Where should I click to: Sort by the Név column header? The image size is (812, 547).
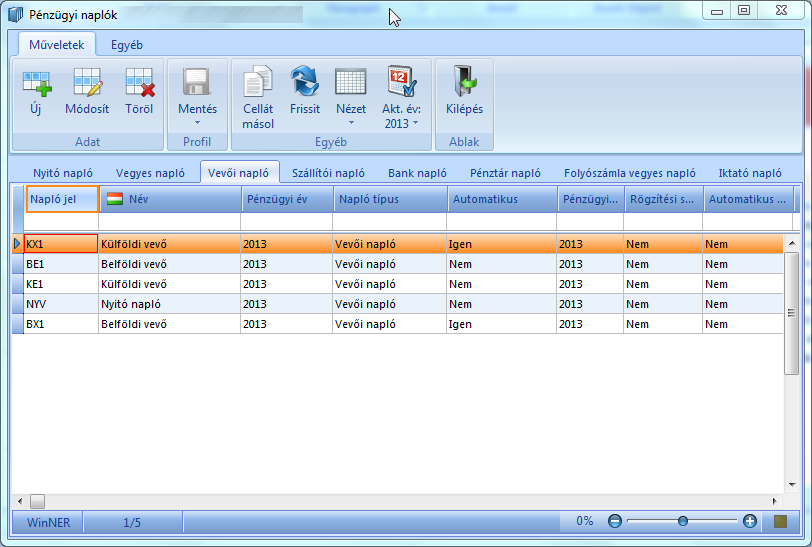170,199
